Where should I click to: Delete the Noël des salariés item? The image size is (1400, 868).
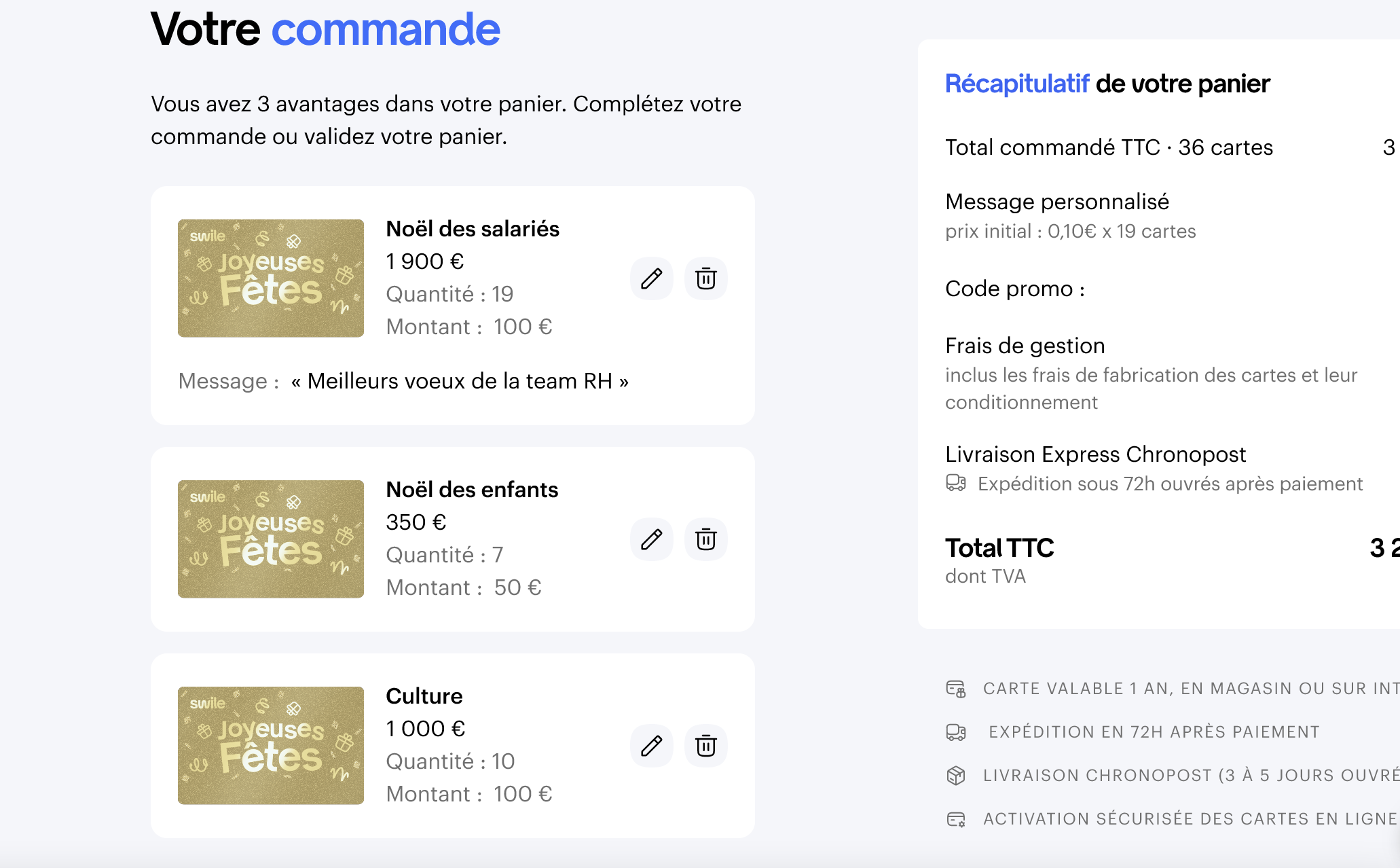point(705,278)
